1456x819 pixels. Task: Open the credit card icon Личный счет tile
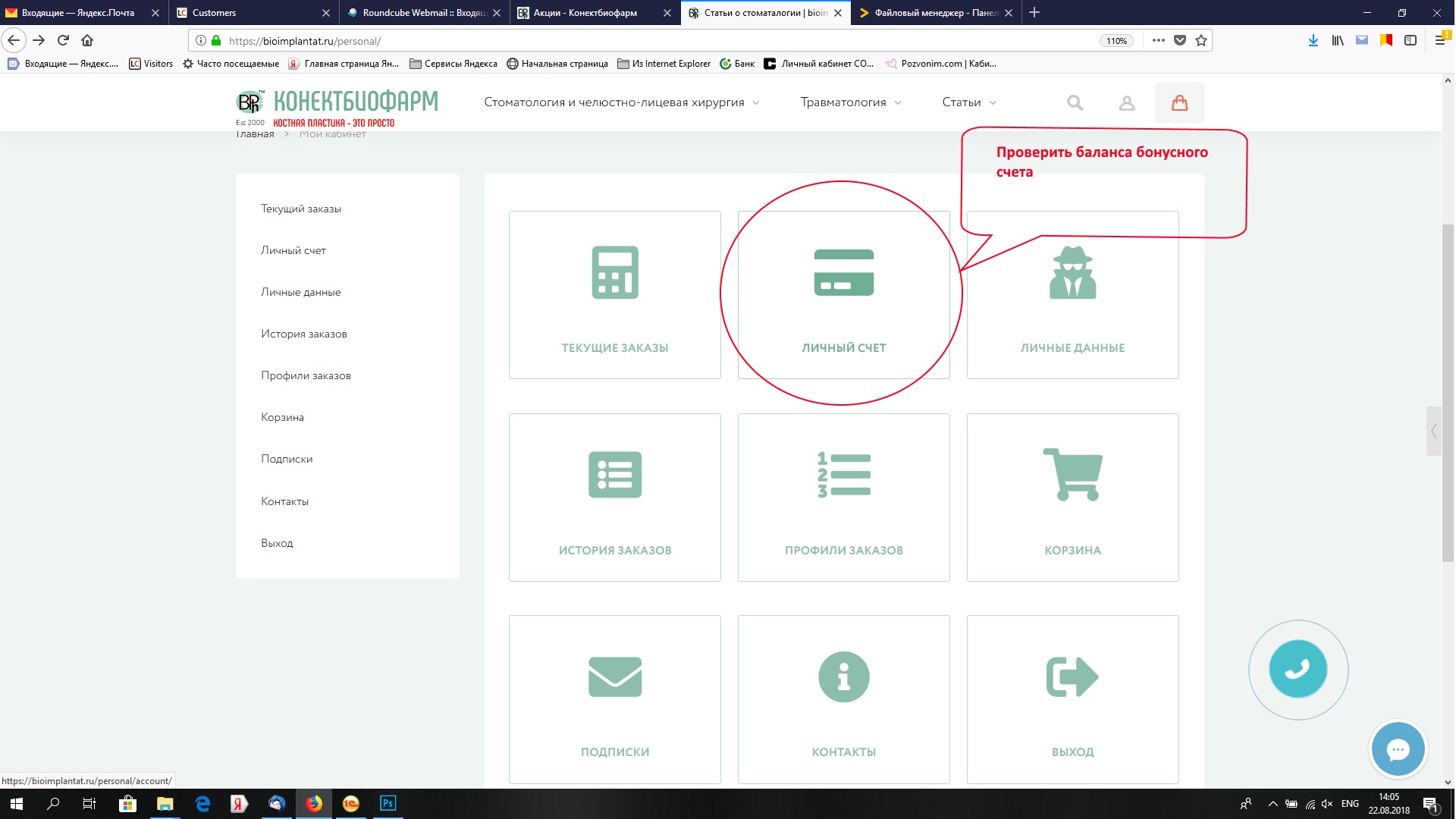pyautogui.click(x=843, y=272)
